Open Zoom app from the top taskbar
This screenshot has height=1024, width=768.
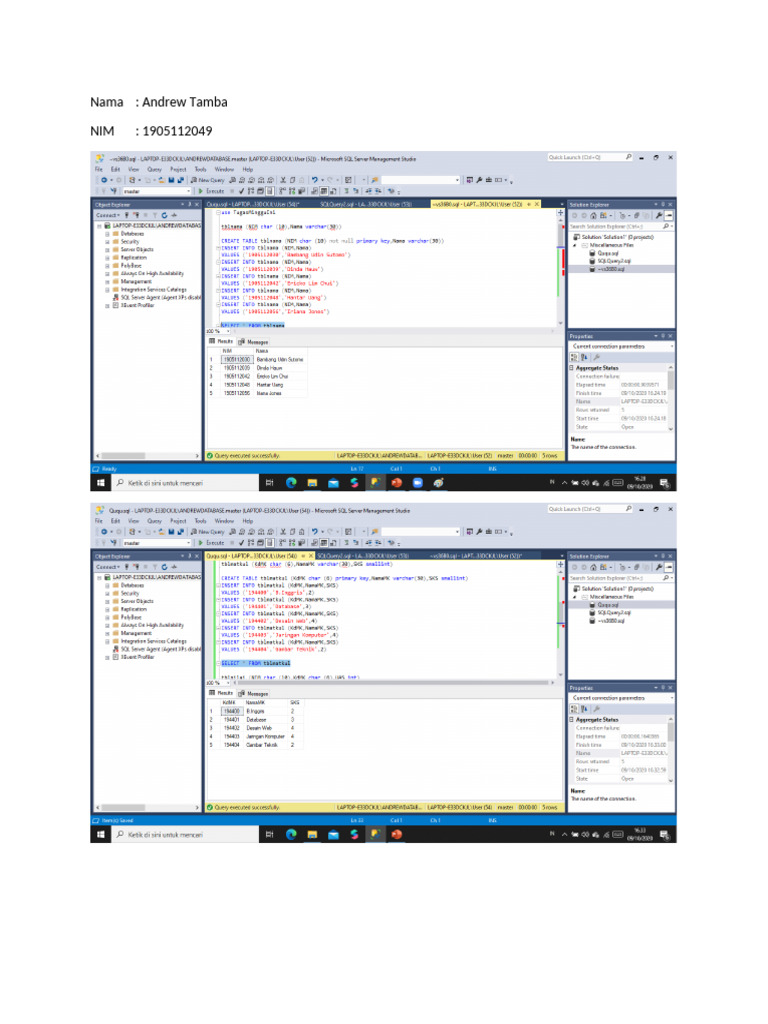click(418, 483)
